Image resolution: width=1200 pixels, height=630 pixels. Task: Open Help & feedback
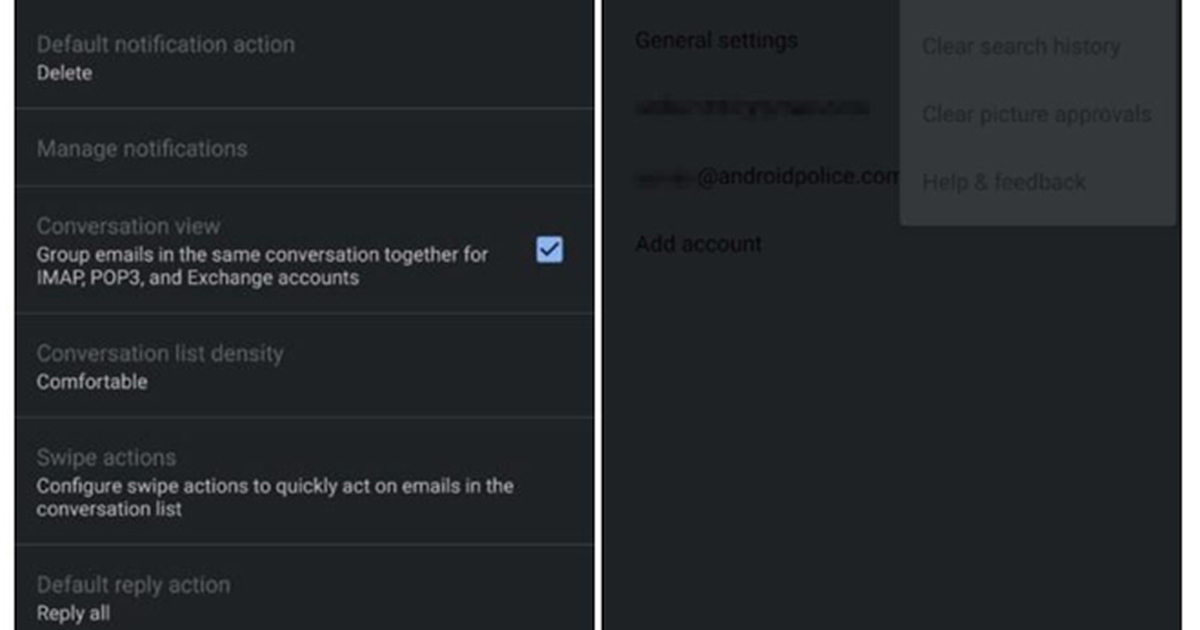tap(1004, 181)
